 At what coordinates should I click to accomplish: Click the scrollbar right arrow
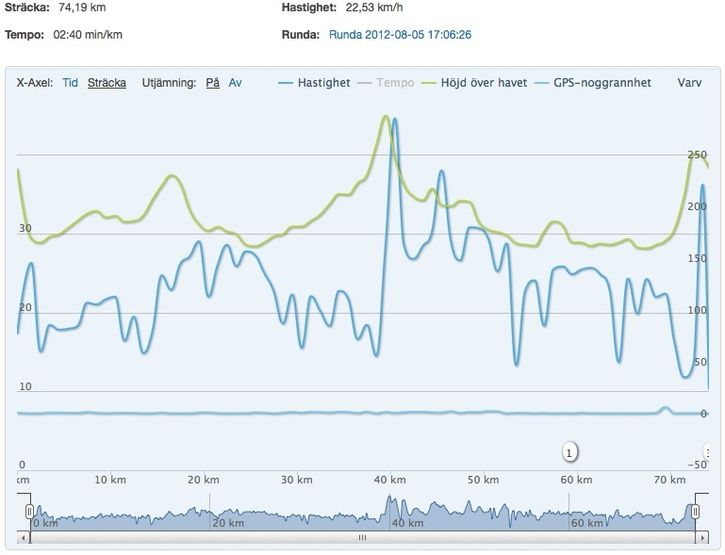click(x=699, y=537)
